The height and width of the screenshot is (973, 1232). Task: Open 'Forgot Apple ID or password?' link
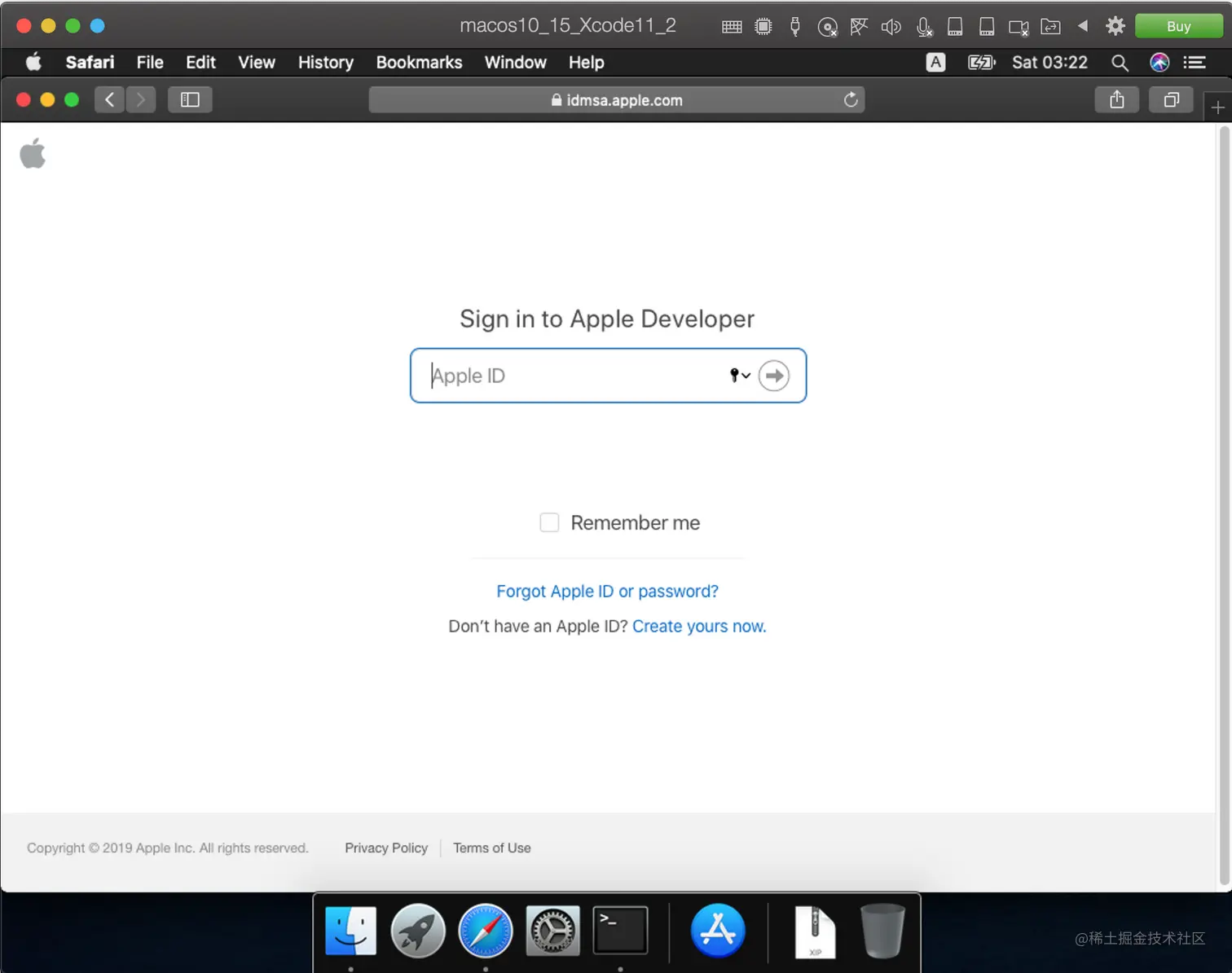608,591
